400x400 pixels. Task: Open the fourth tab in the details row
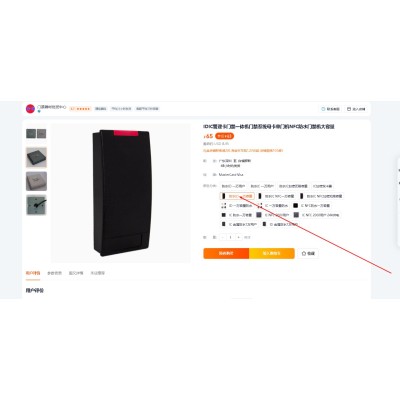click(x=97, y=273)
